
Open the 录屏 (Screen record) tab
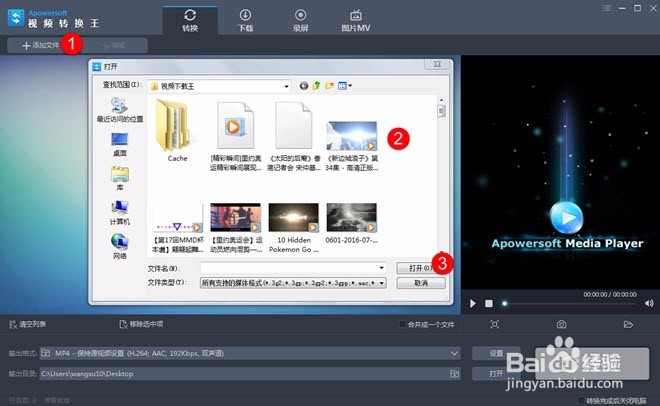(x=300, y=21)
